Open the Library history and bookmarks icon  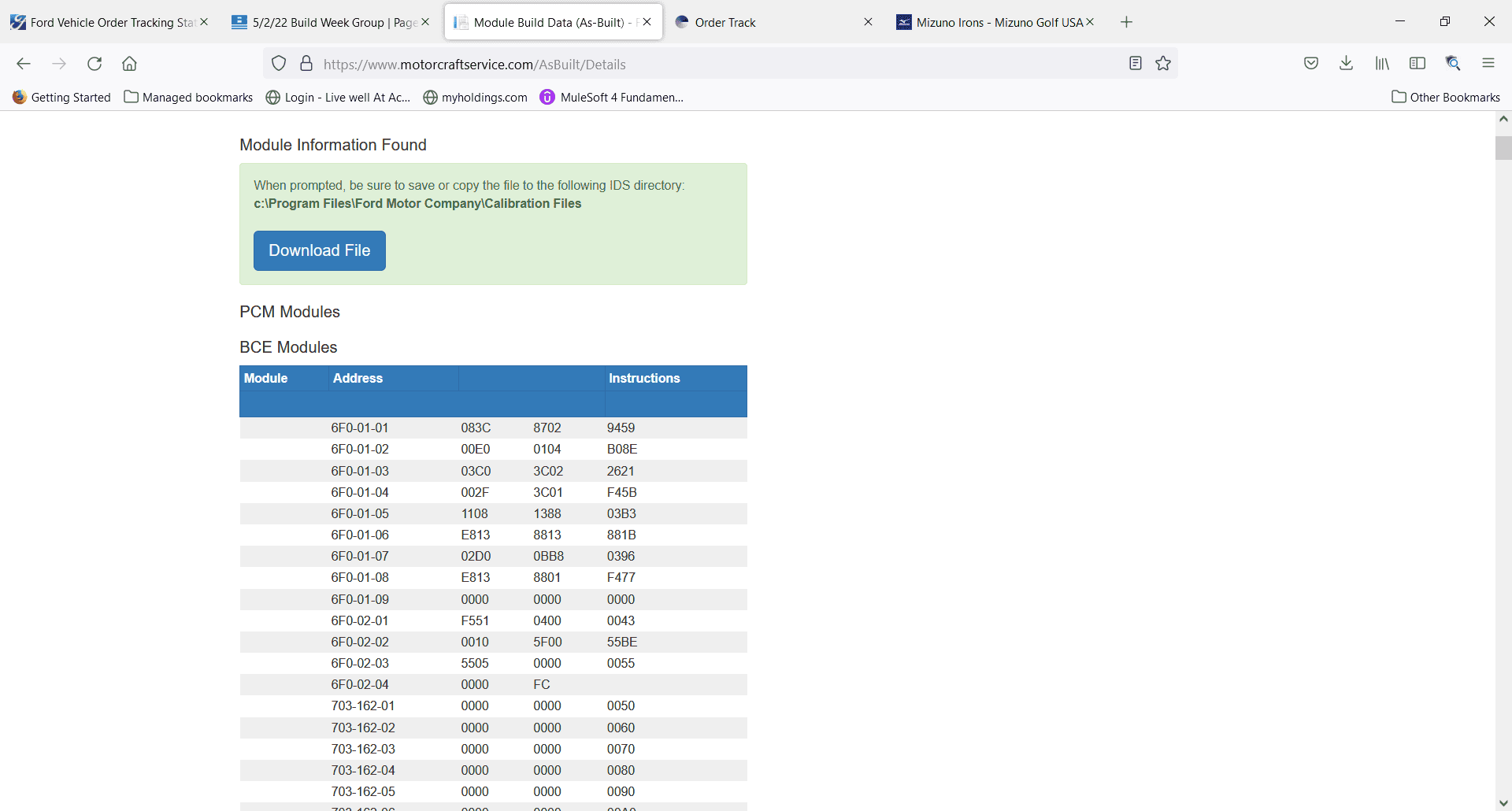pyautogui.click(x=1382, y=64)
